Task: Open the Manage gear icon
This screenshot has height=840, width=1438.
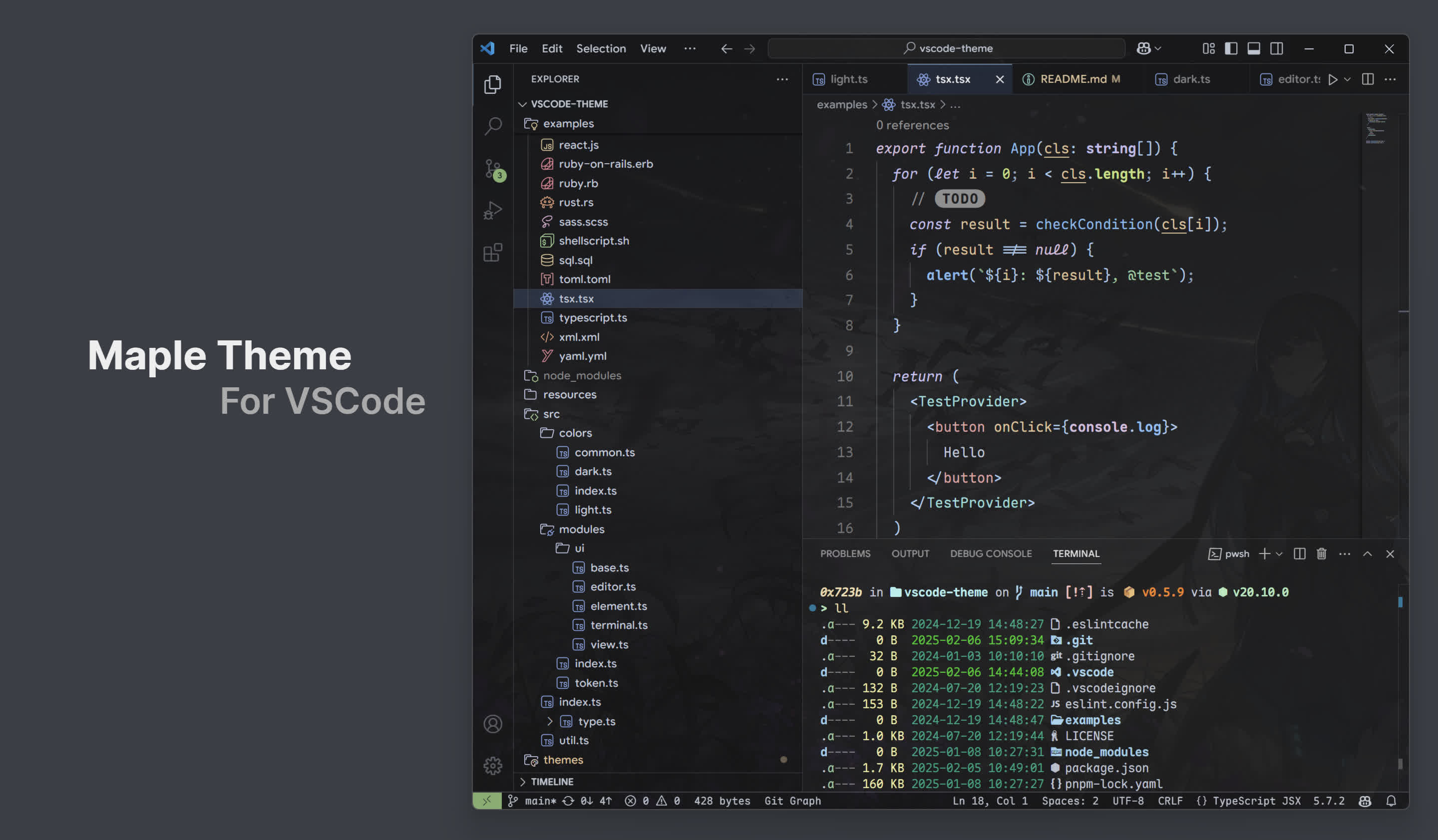Action: pos(493,765)
